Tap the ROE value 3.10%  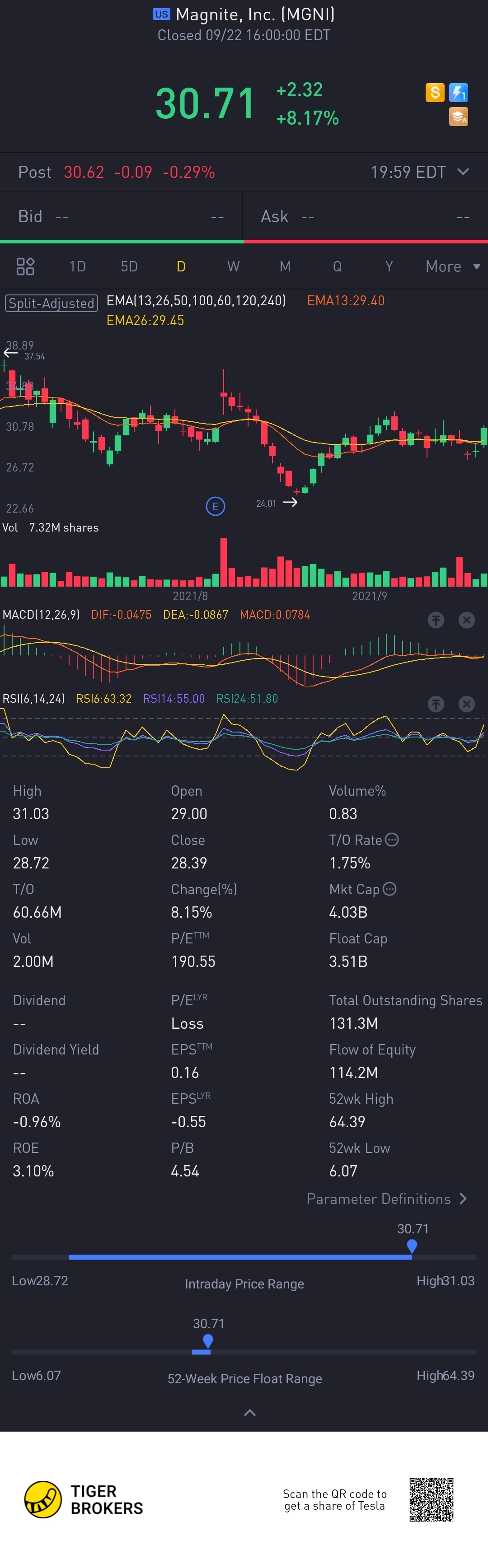pos(33,1171)
